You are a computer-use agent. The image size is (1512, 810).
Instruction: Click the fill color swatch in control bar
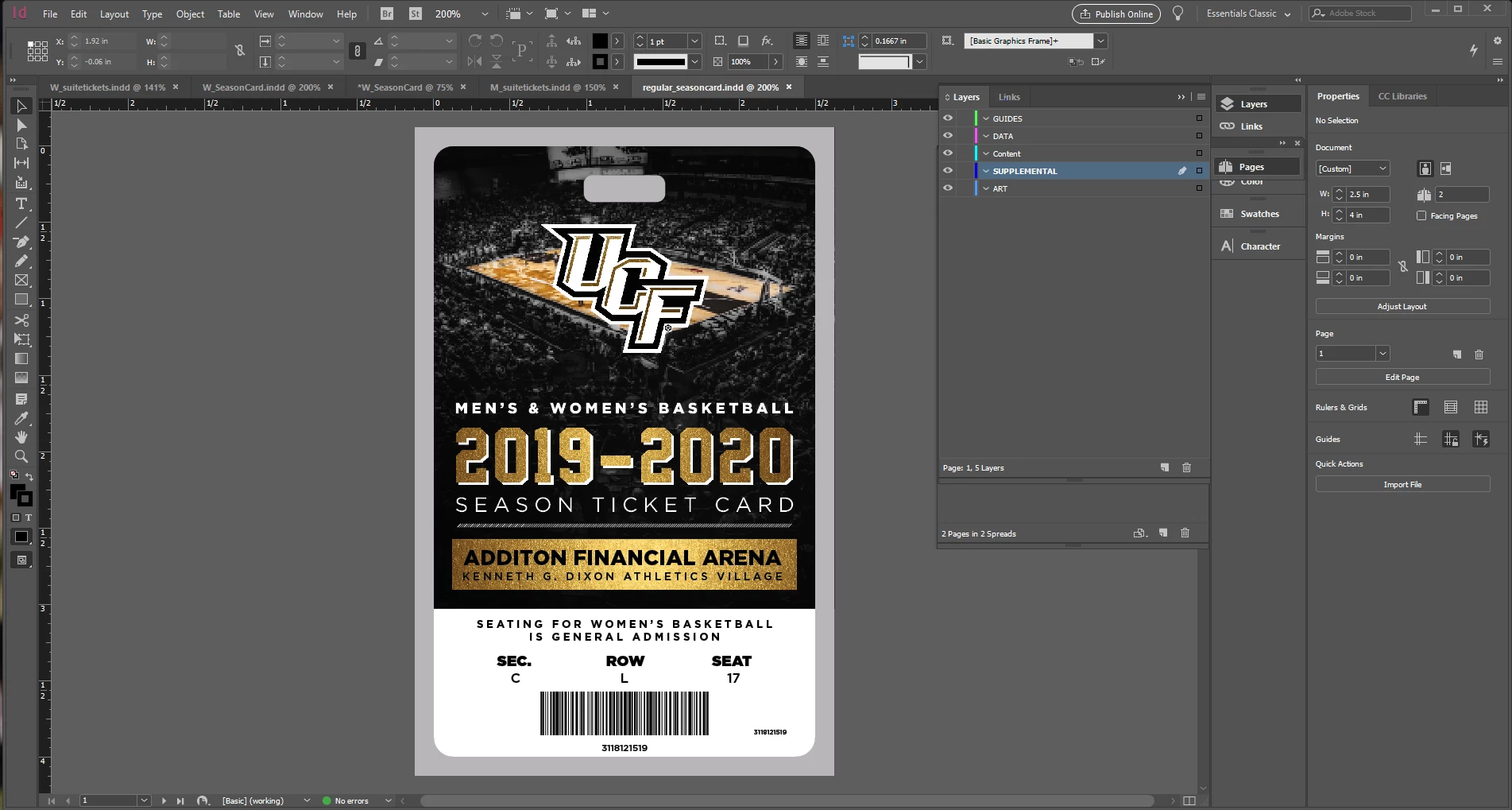click(600, 41)
